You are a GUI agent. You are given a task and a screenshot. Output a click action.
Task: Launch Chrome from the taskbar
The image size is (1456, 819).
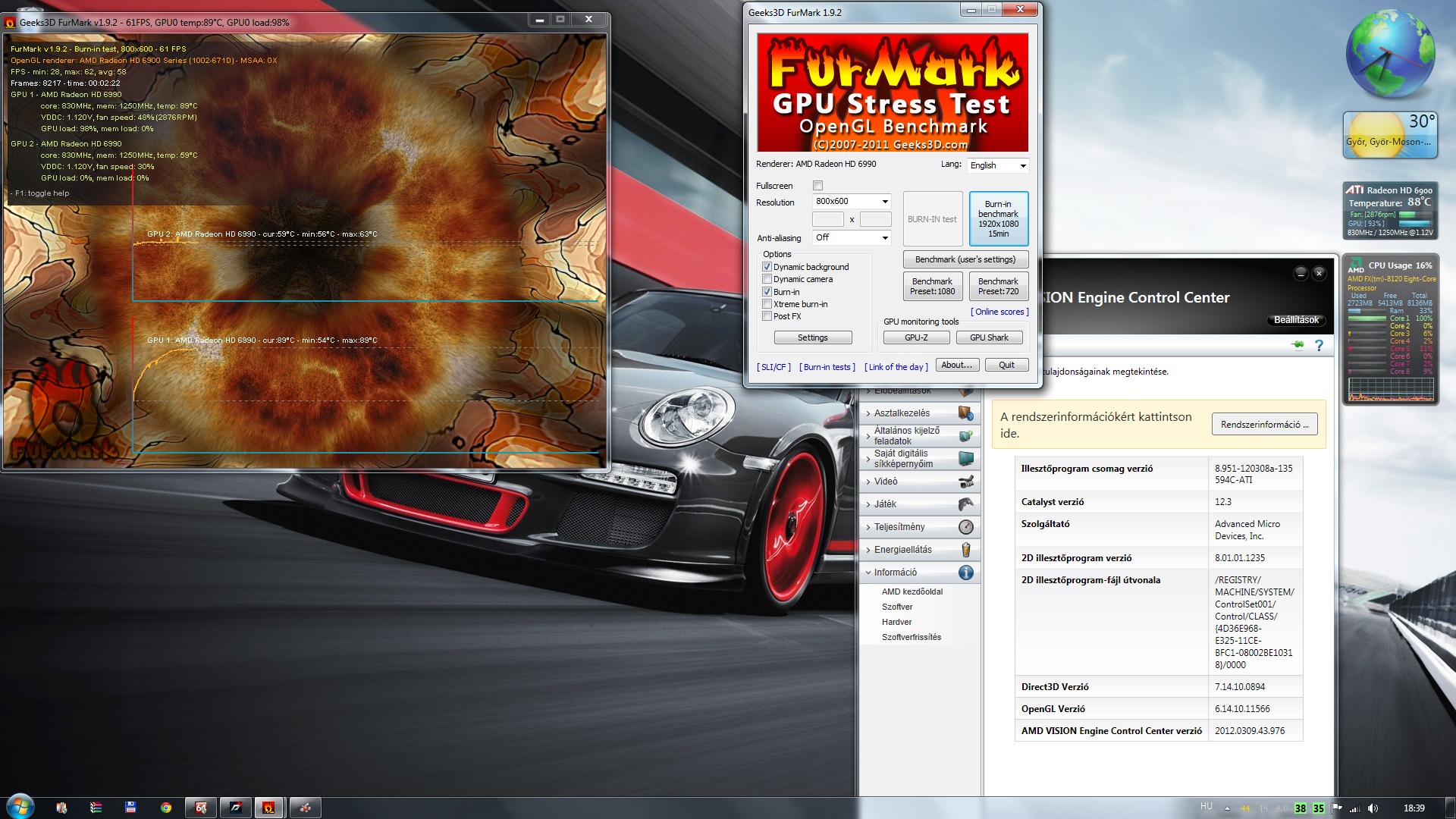(165, 808)
